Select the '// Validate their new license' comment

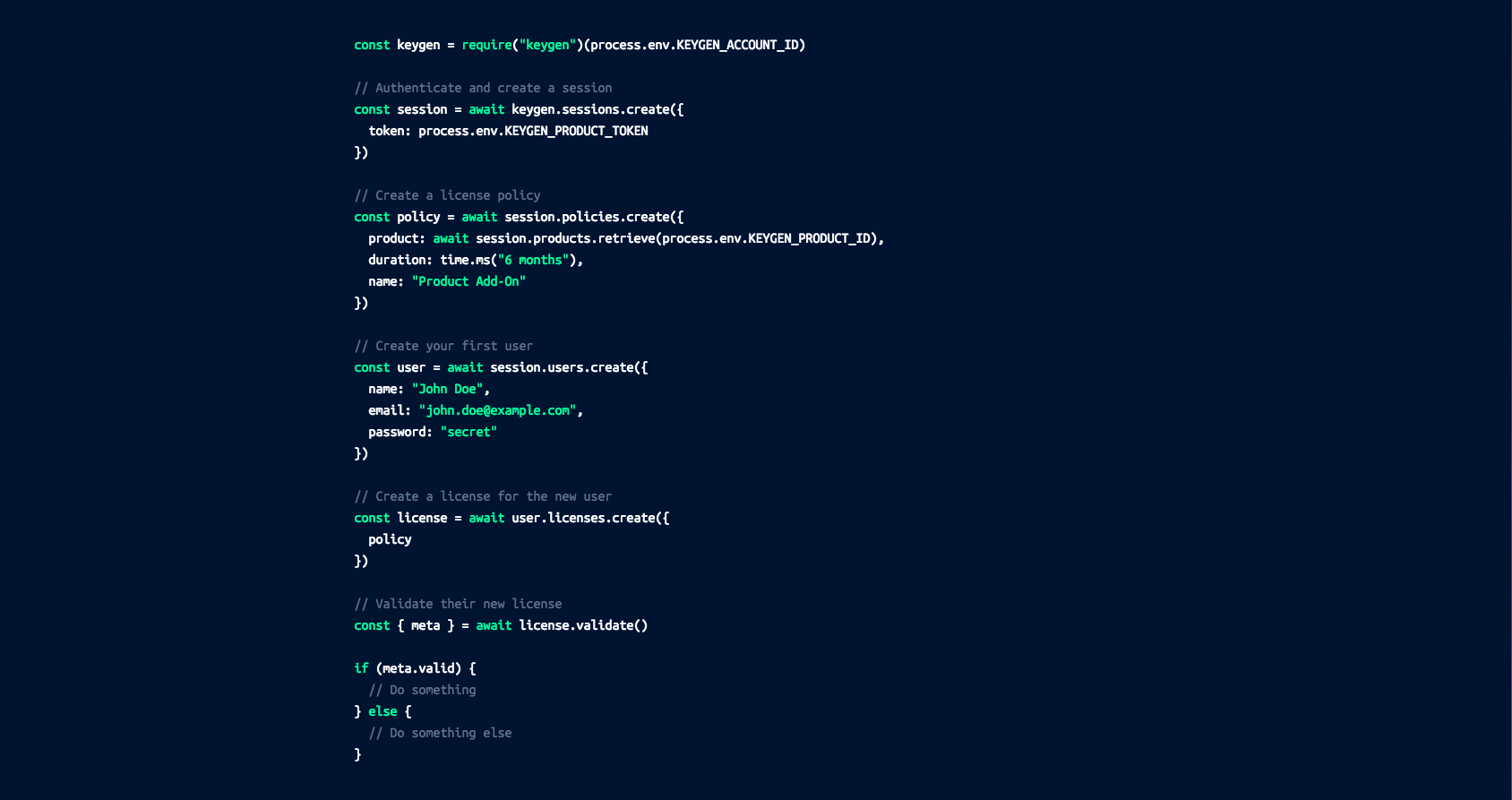458,604
